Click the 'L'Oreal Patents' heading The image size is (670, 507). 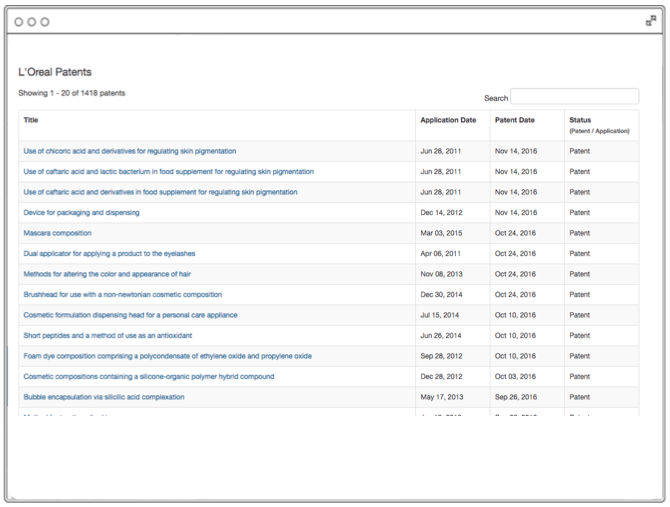pos(55,72)
